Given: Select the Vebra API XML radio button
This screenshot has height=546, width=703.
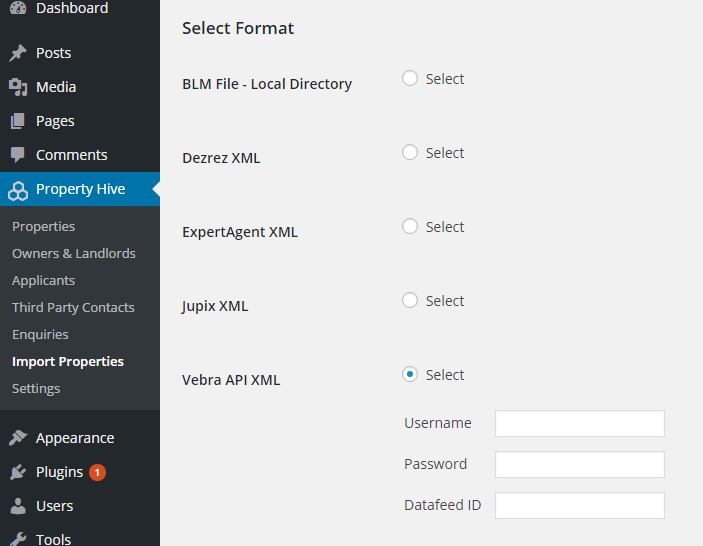Looking at the screenshot, I should coord(410,374).
